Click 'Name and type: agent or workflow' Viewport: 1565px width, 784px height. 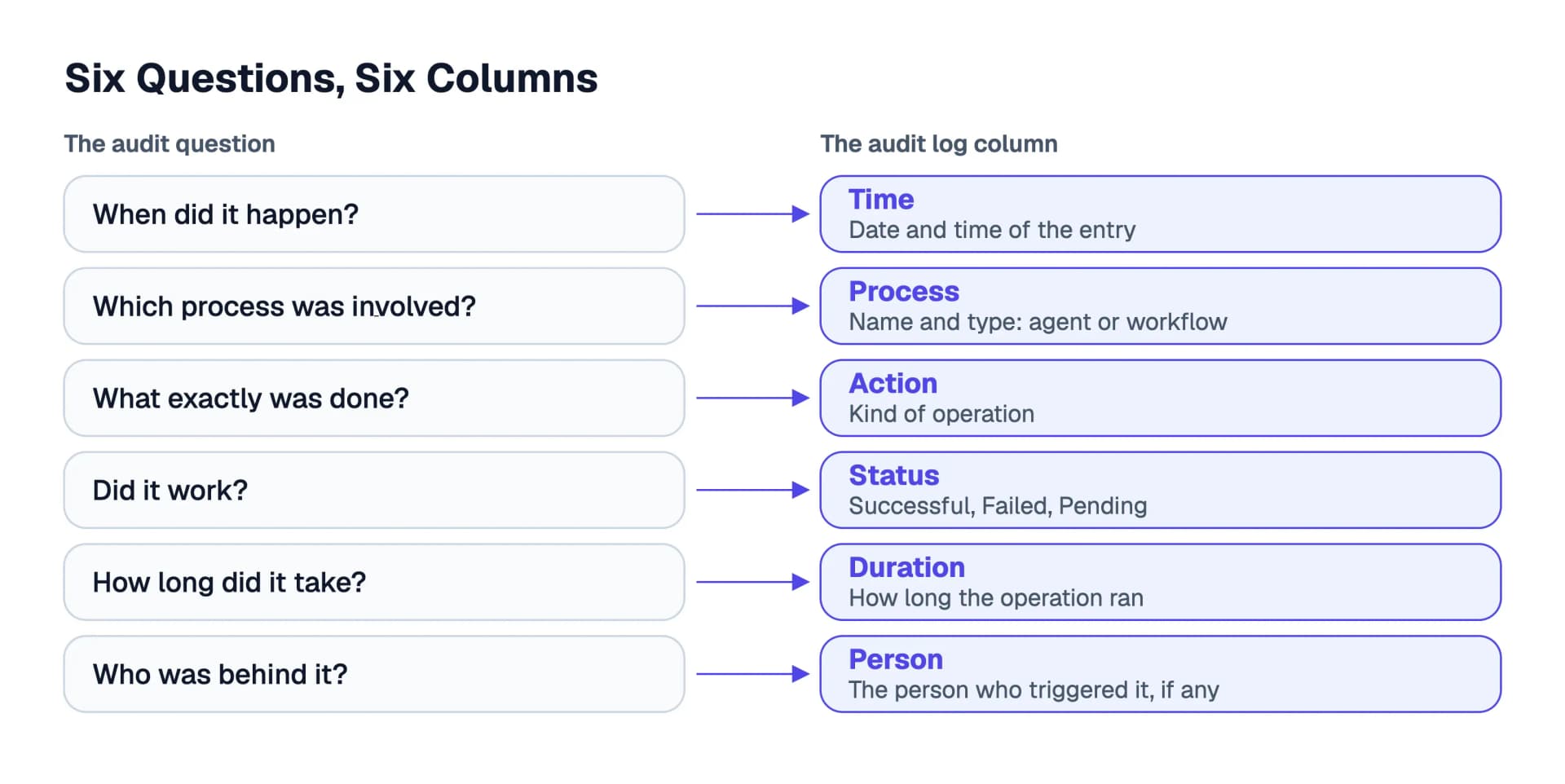(x=1038, y=323)
